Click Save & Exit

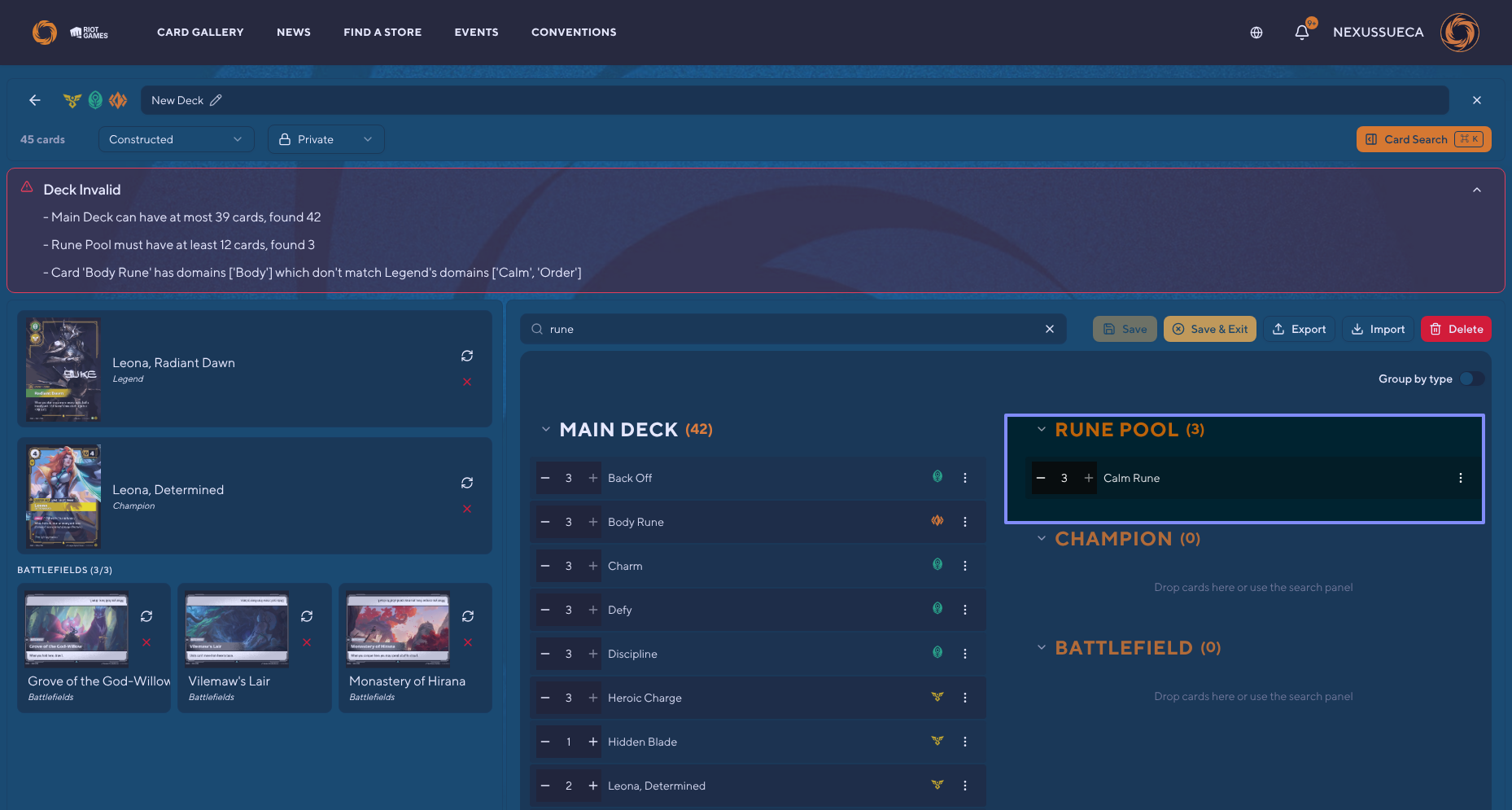(1210, 329)
